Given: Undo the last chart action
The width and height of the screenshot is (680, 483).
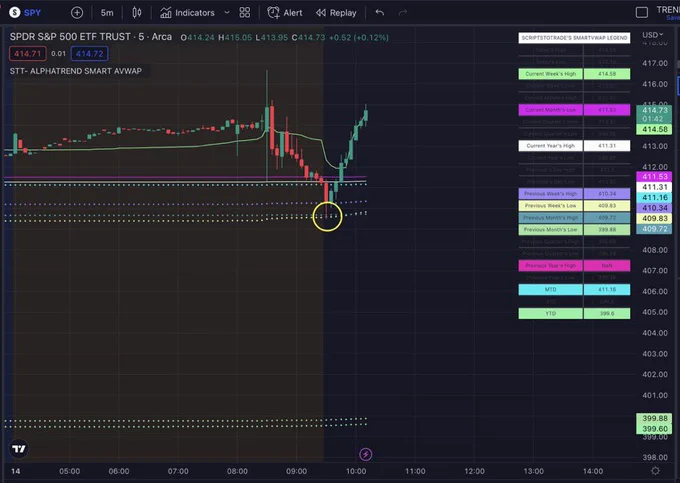Looking at the screenshot, I should (x=380, y=13).
